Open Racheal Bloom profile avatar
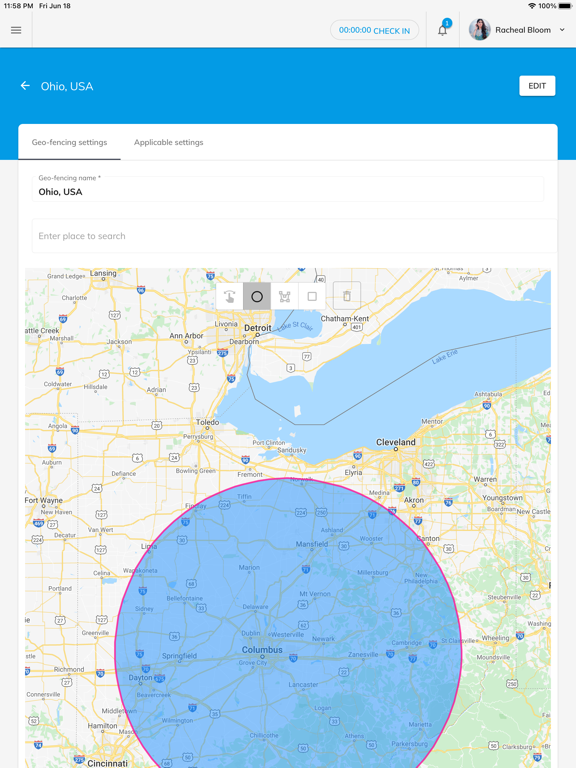The width and height of the screenshot is (576, 768). [x=480, y=30]
